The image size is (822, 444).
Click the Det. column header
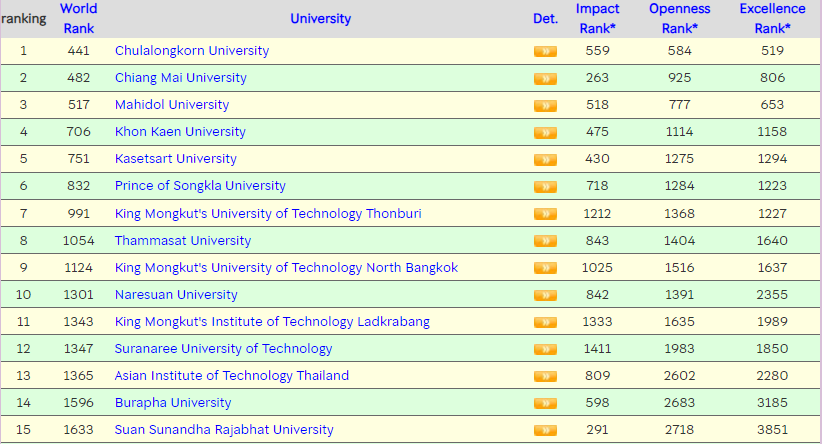[x=545, y=18]
